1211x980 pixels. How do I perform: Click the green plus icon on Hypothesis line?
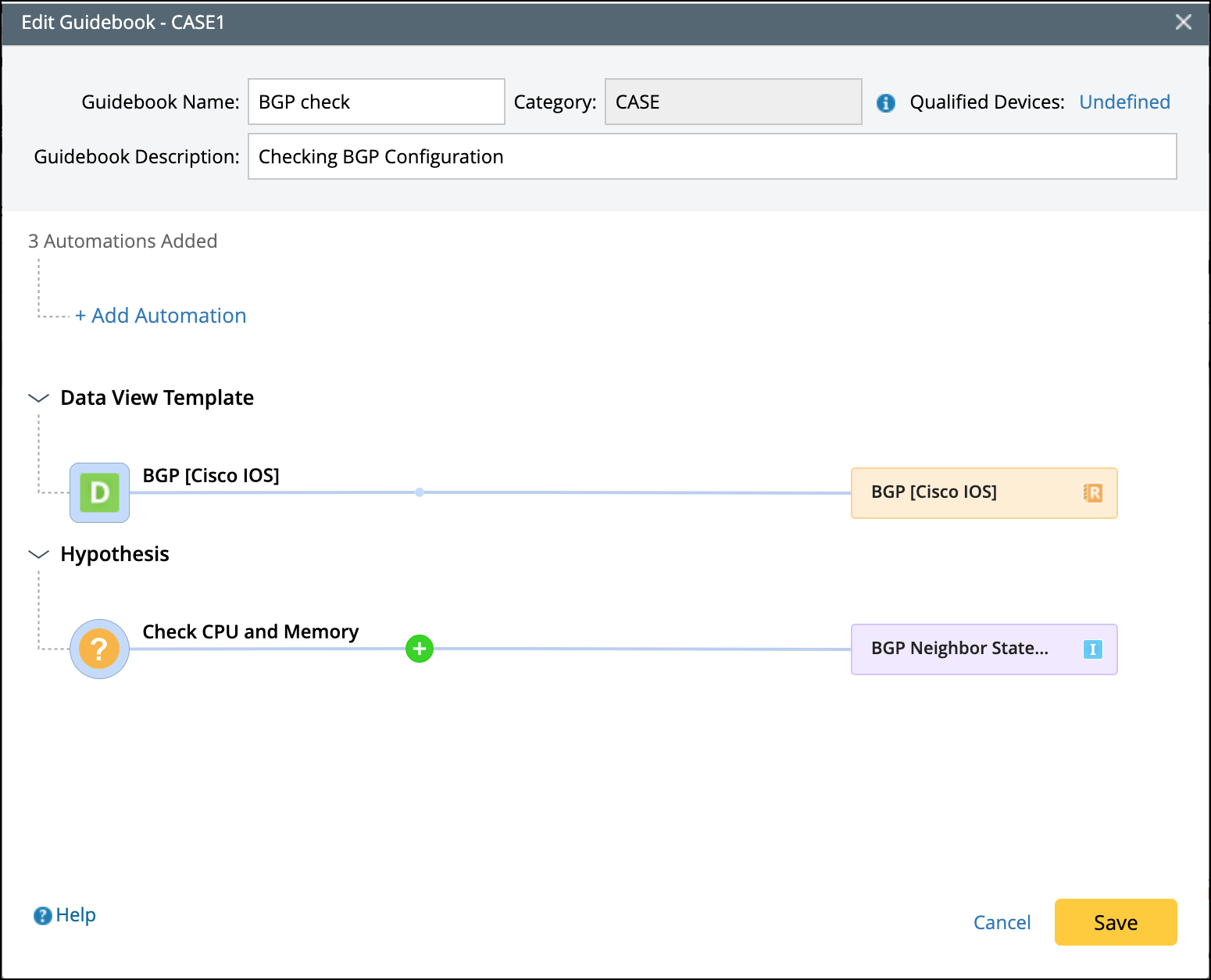click(x=420, y=649)
